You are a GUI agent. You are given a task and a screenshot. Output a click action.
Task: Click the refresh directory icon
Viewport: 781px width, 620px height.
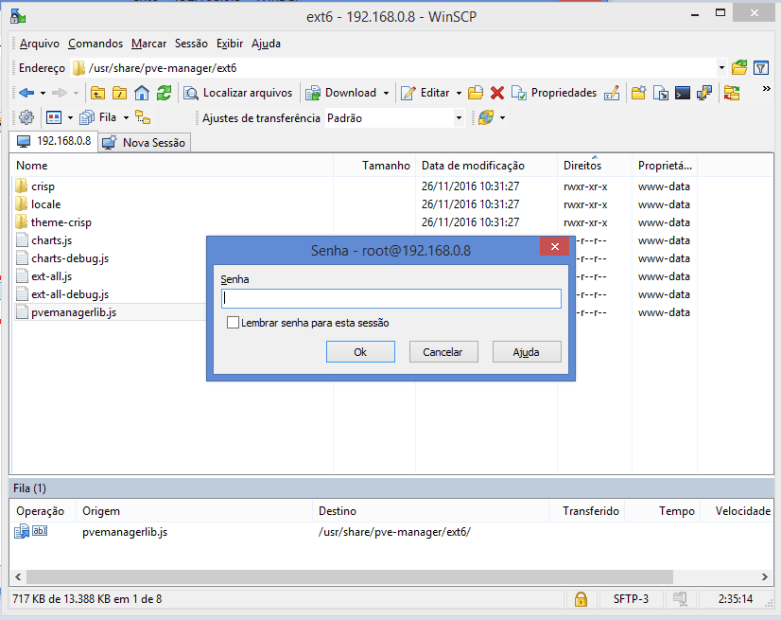click(x=164, y=93)
